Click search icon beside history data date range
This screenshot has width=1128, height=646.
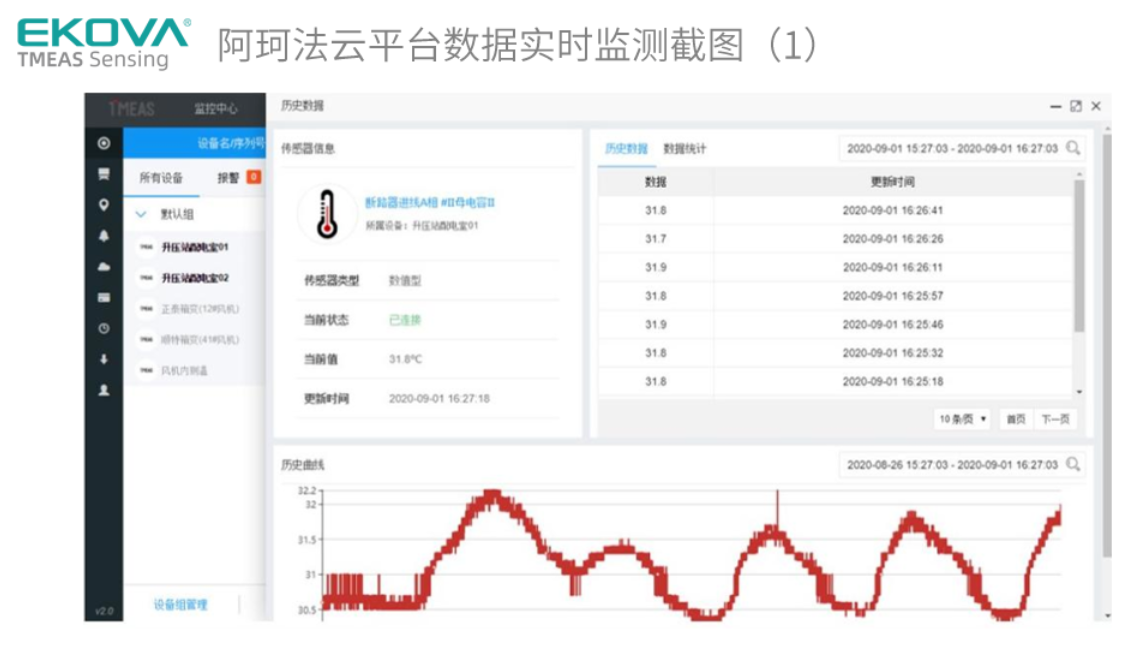pyautogui.click(x=1073, y=148)
